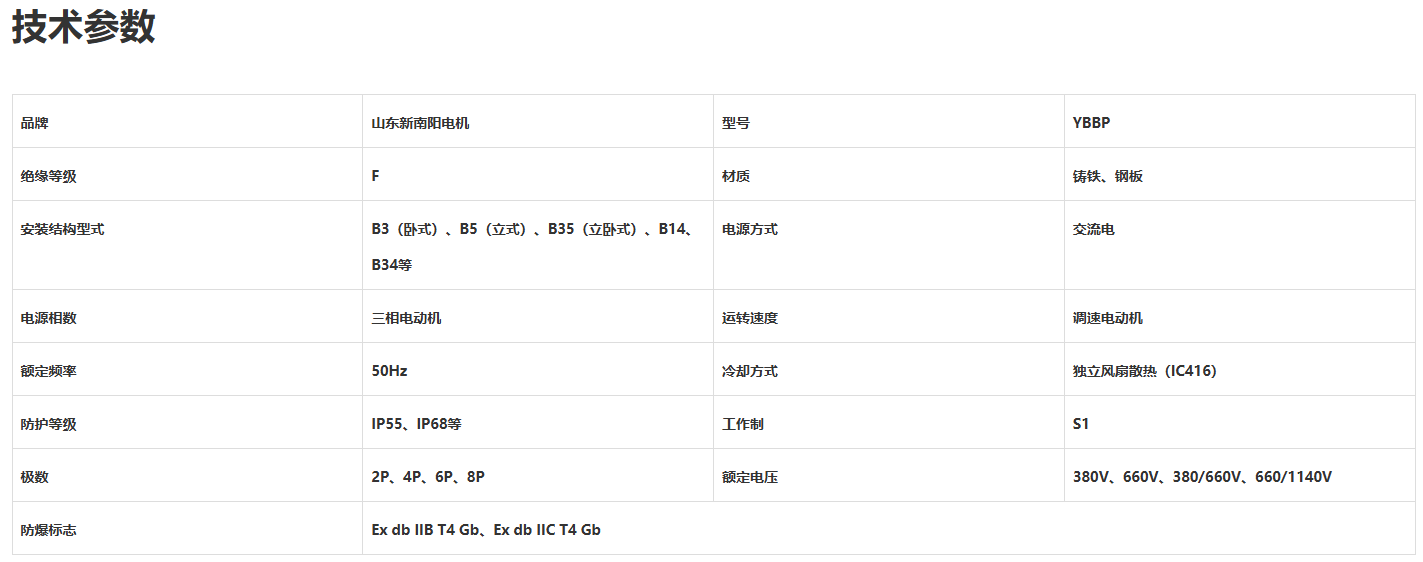Select the 50Hz frequency value
The width and height of the screenshot is (1423, 562).
[x=390, y=371]
